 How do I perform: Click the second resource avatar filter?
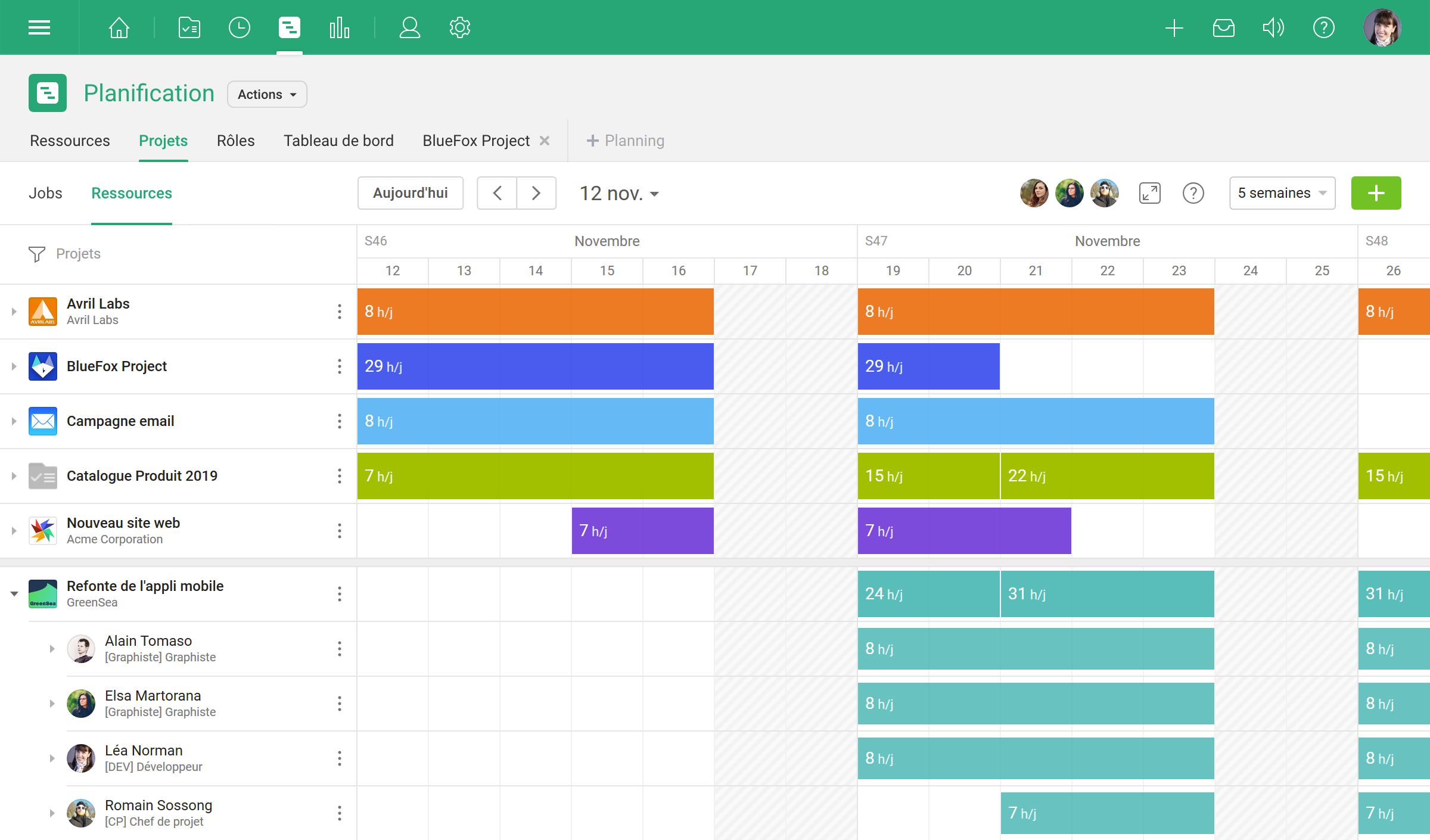point(1070,193)
